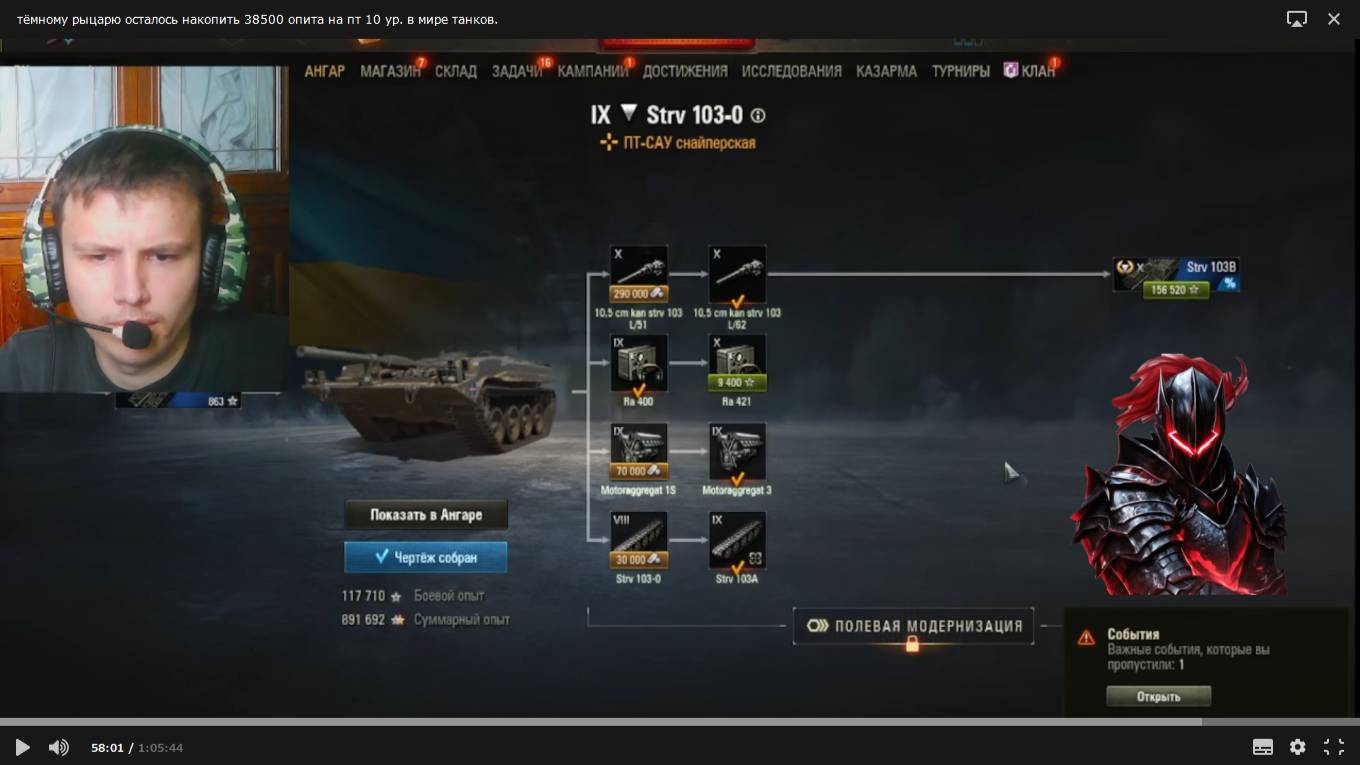Viewport: 1360px width, 765px height.
Task: Click Открыть in the События notification
Action: 1158,696
